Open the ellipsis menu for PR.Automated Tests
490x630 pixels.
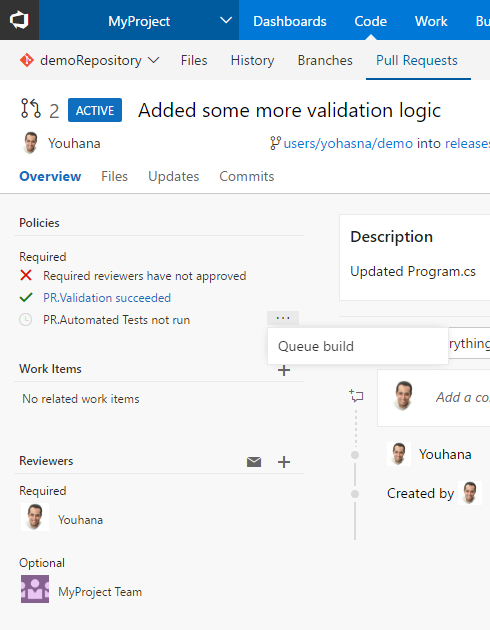click(x=283, y=318)
